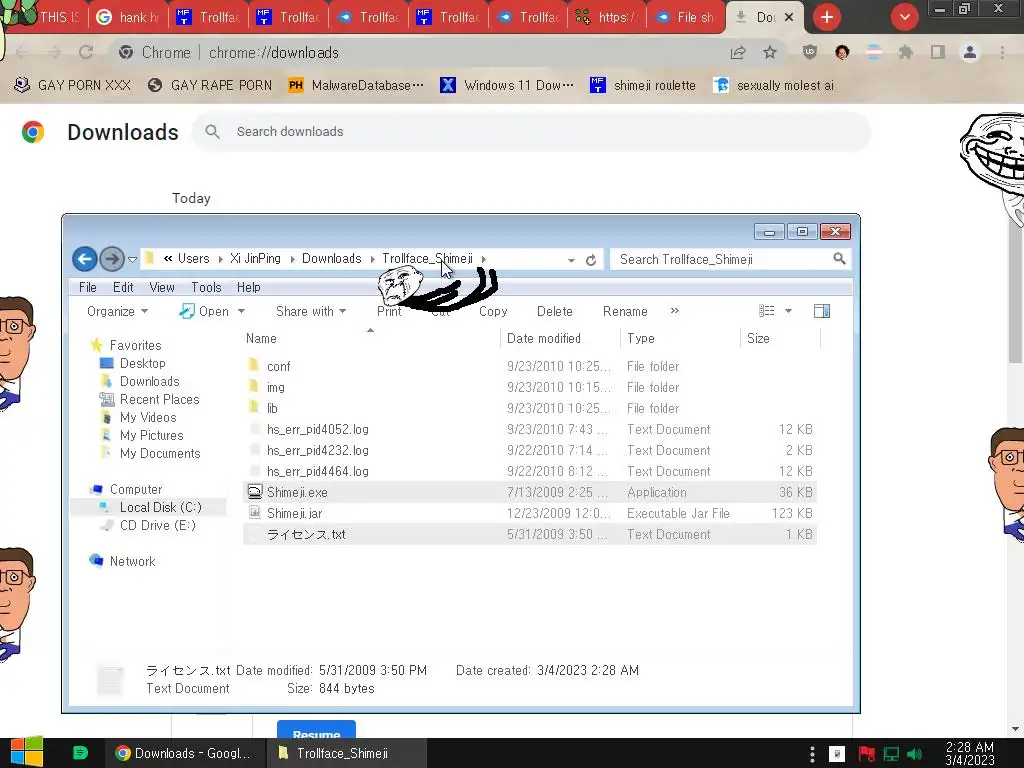Toggle the Explorer preview pane icon
This screenshot has width=1024, height=768.
(x=822, y=312)
